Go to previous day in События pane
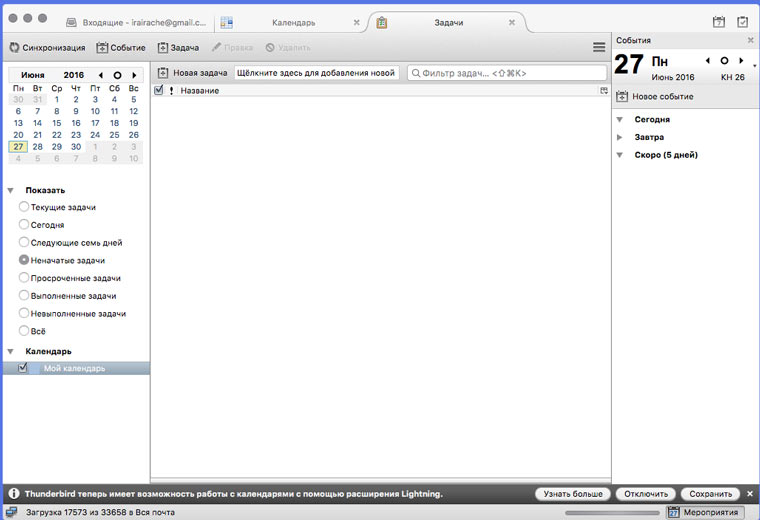 [708, 61]
